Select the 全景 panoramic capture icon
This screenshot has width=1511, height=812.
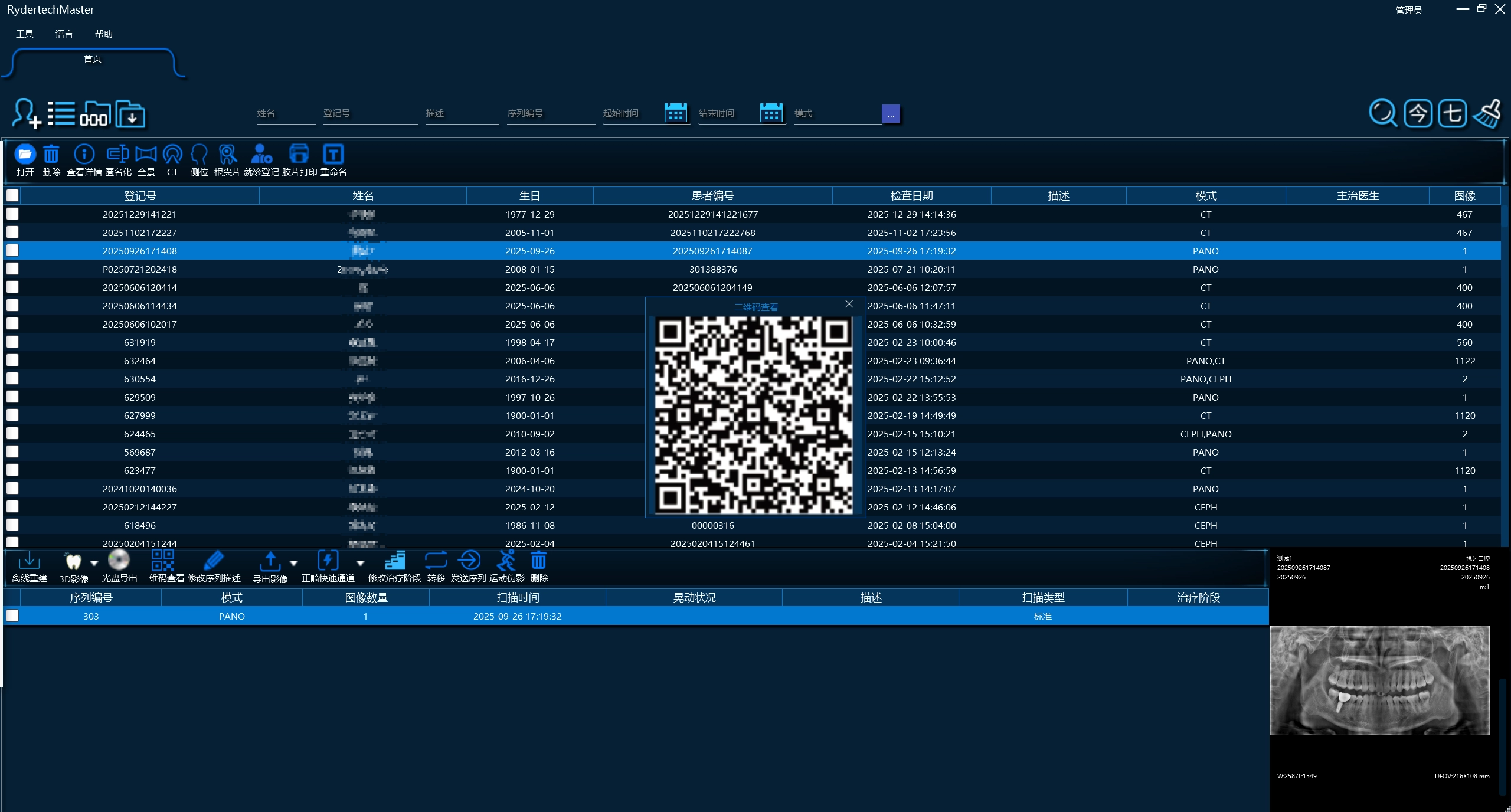(146, 154)
